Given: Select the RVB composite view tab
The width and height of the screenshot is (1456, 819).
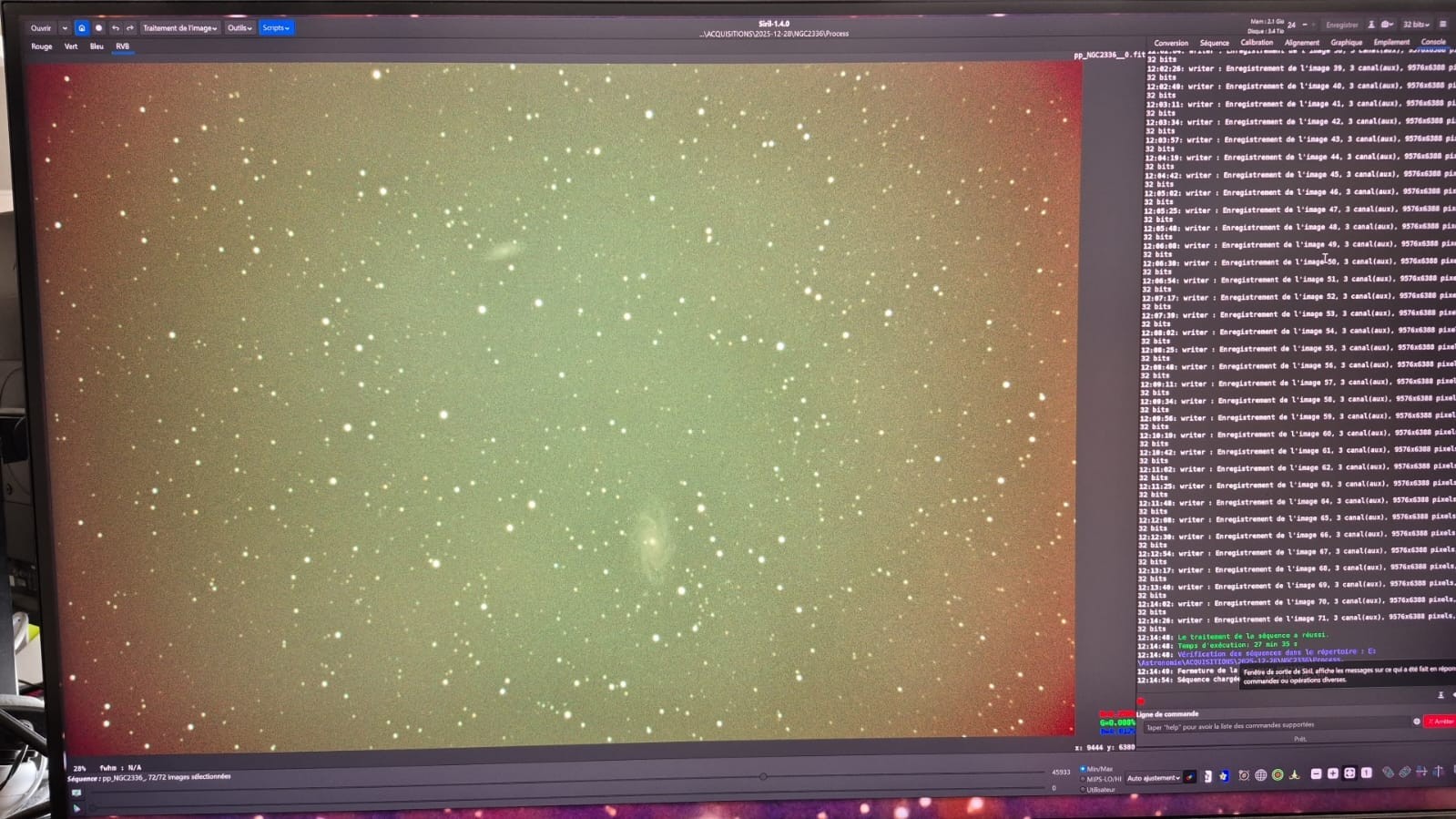Looking at the screenshot, I should tap(122, 46).
